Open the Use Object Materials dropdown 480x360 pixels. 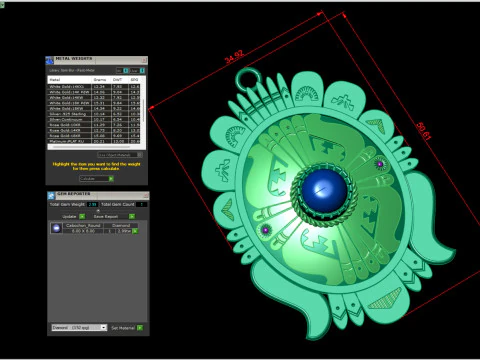[120, 155]
